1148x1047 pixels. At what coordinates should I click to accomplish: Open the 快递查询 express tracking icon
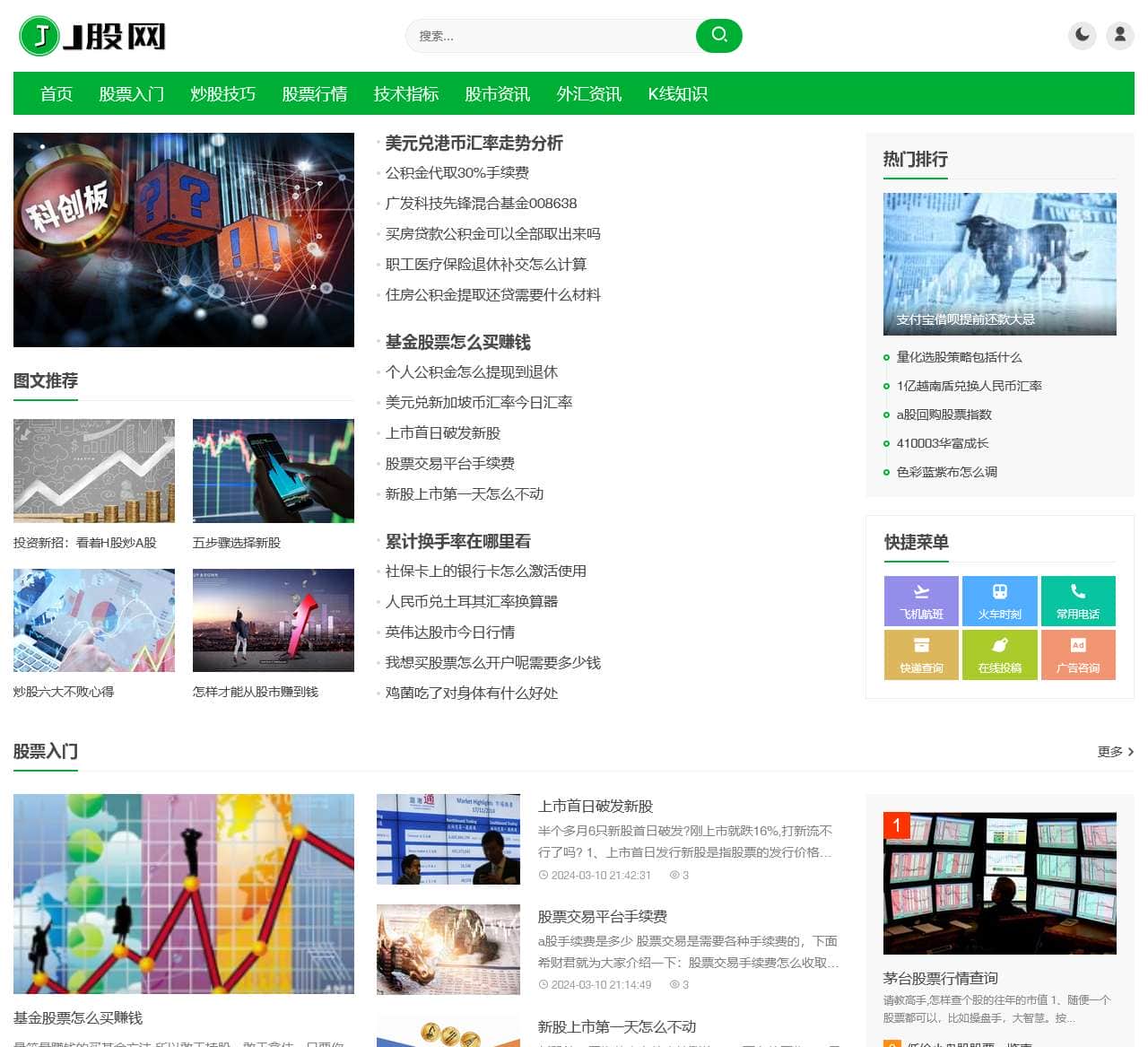point(920,655)
